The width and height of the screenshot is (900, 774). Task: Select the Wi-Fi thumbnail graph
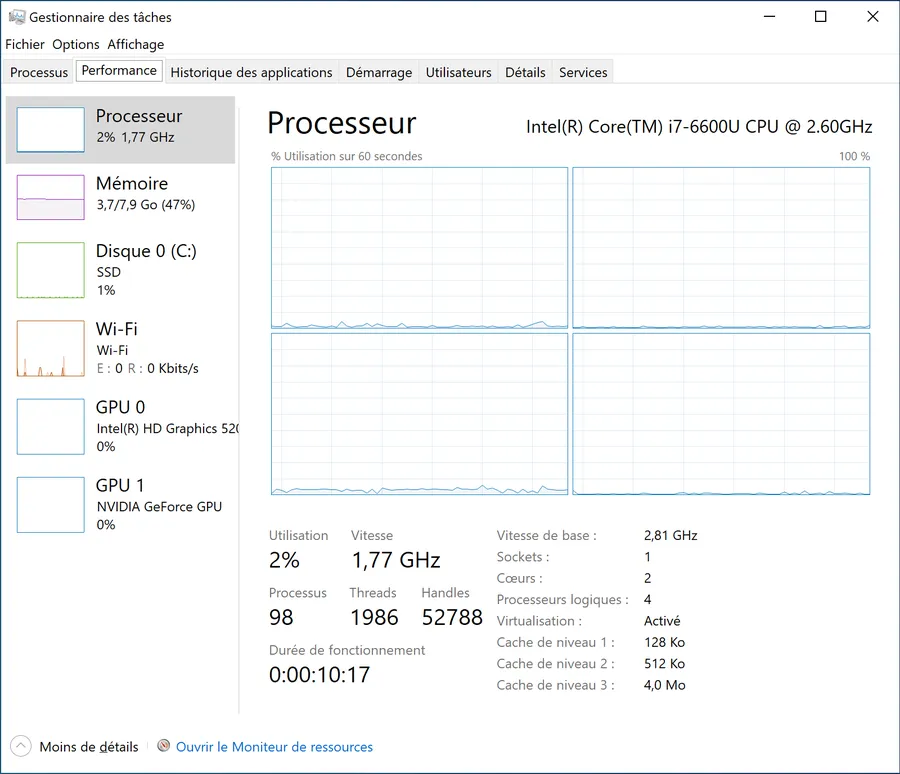click(x=51, y=348)
